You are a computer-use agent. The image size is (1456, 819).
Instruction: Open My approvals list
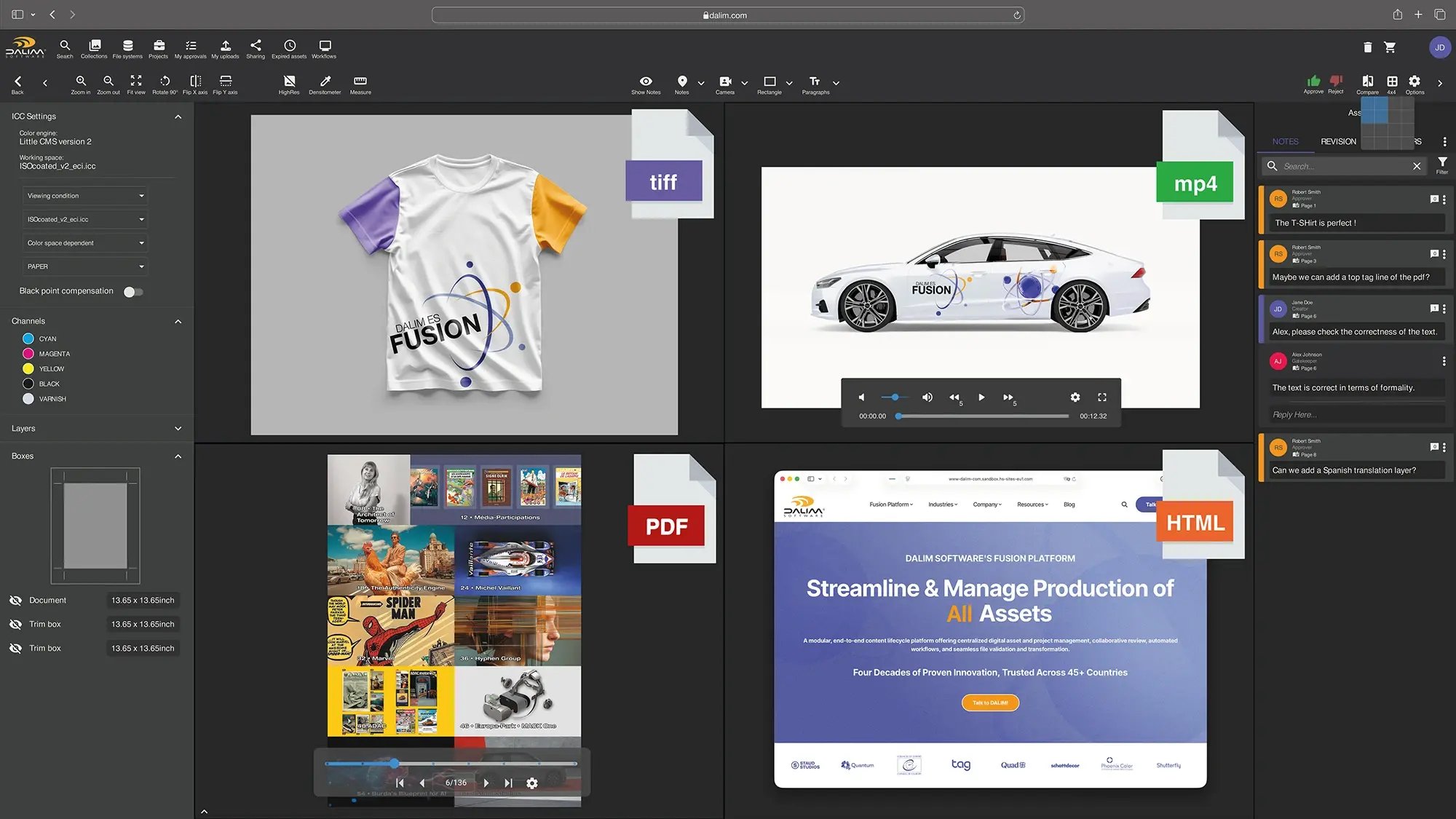(x=190, y=49)
